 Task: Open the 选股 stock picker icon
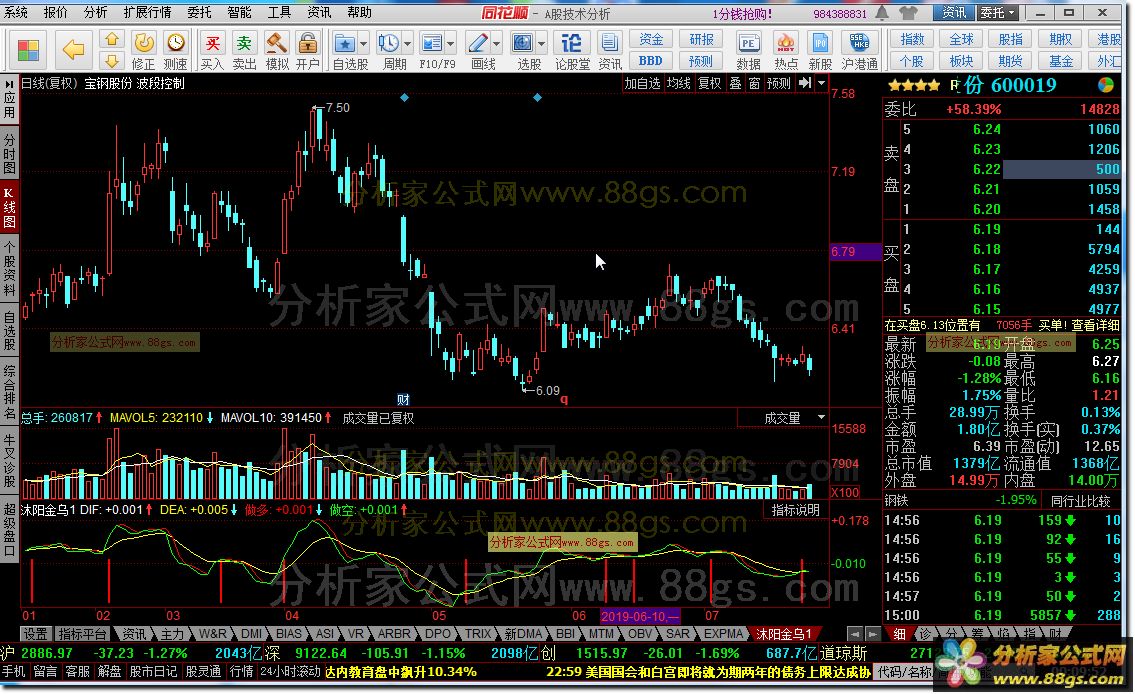(523, 43)
